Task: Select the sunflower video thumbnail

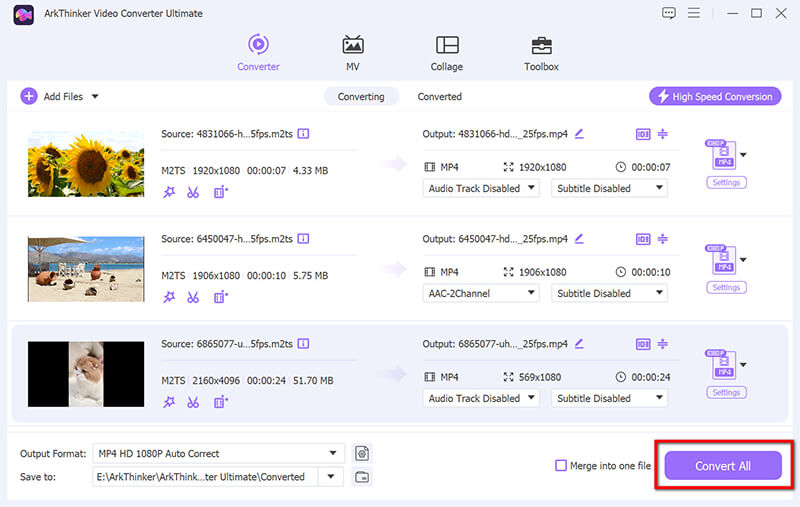Action: point(86,164)
